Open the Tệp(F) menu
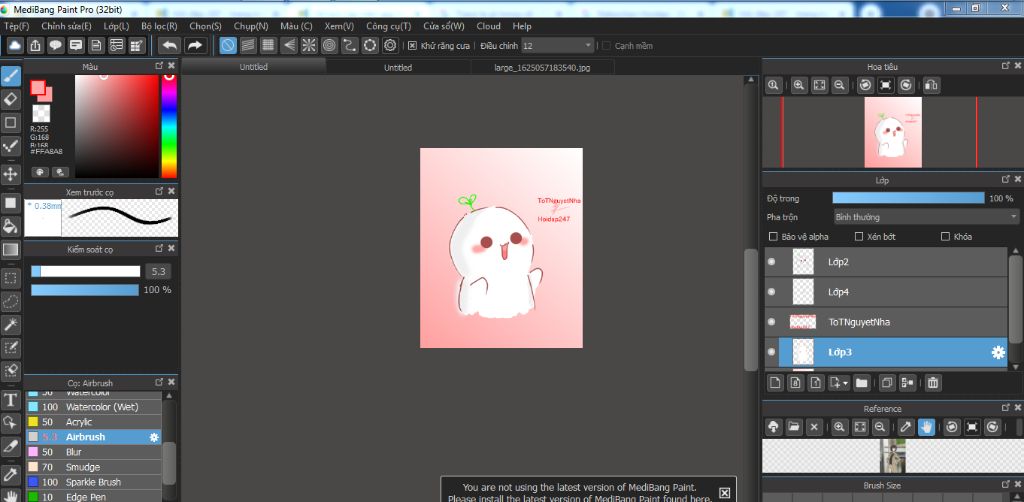This screenshot has height=502, width=1024. click(16, 26)
